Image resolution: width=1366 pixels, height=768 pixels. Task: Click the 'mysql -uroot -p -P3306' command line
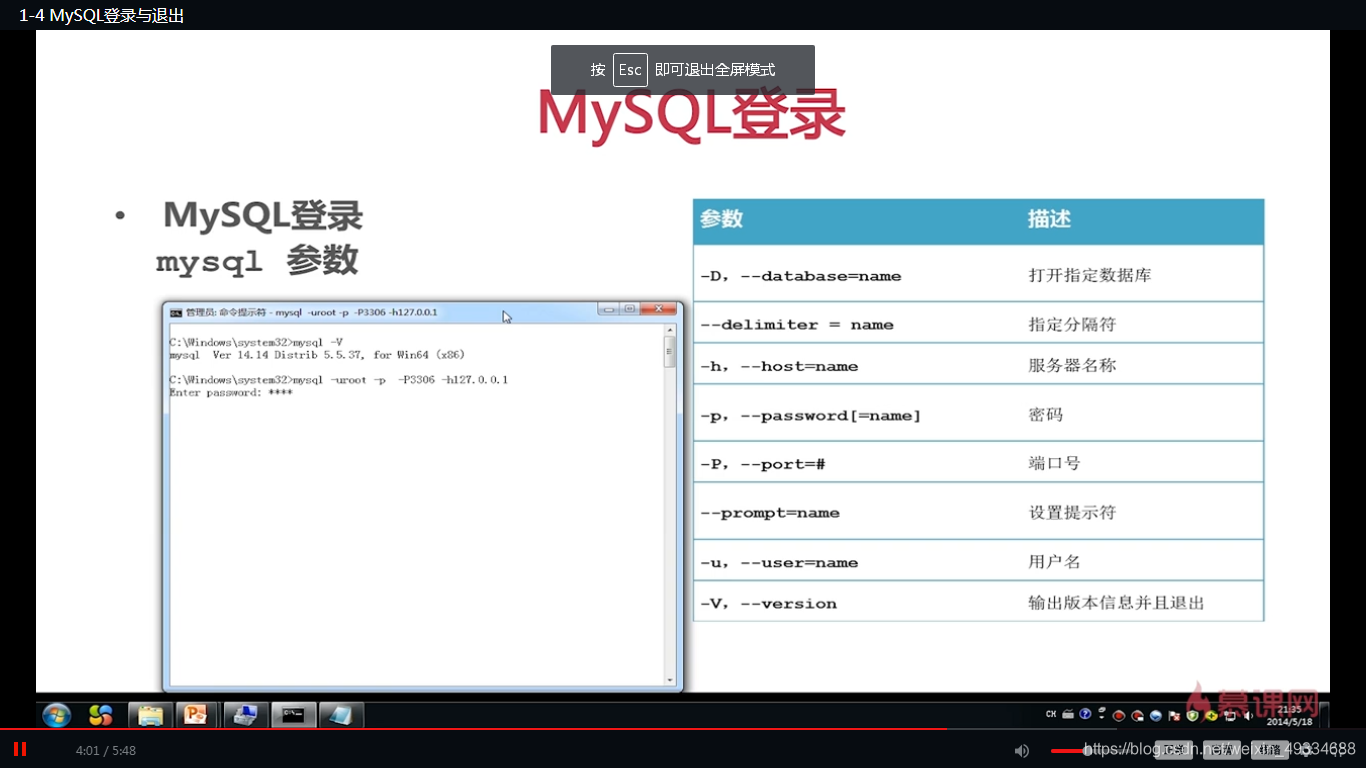click(339, 380)
